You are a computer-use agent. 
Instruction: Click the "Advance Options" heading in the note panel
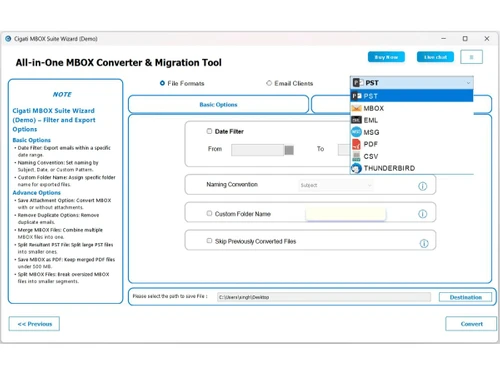(x=36, y=193)
